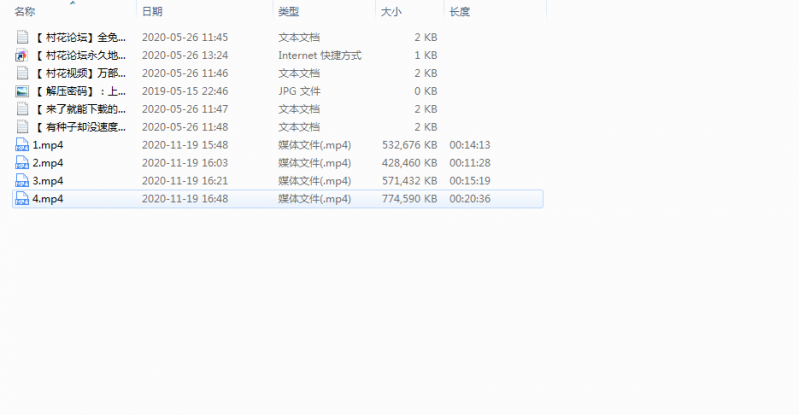Click the 长度 column header
The image size is (799, 415).
(460, 12)
